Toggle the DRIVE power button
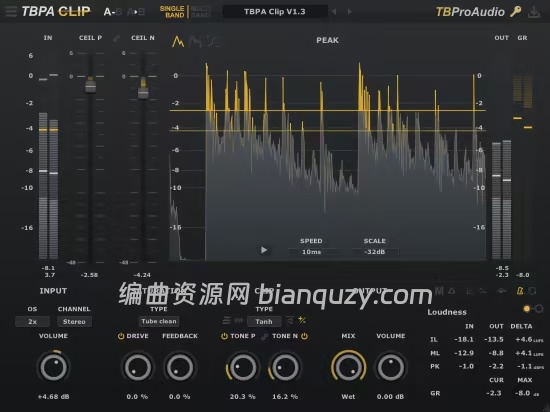This screenshot has width=550, height=412. pyautogui.click(x=121, y=336)
